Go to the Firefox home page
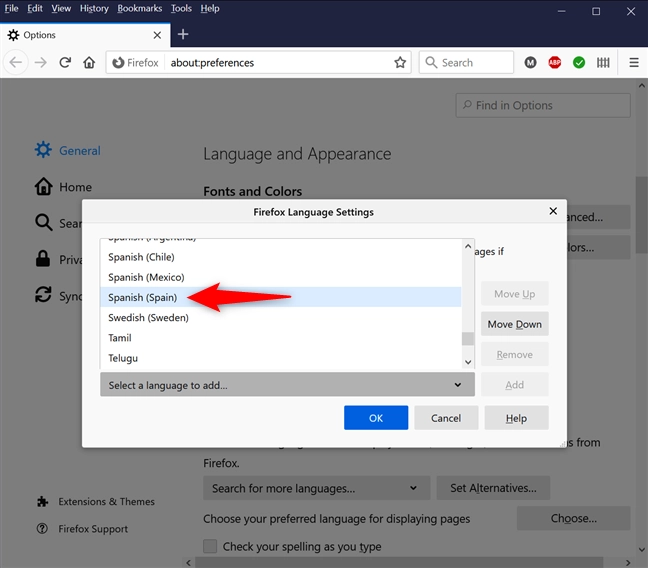The width and height of the screenshot is (648, 568). click(x=89, y=62)
